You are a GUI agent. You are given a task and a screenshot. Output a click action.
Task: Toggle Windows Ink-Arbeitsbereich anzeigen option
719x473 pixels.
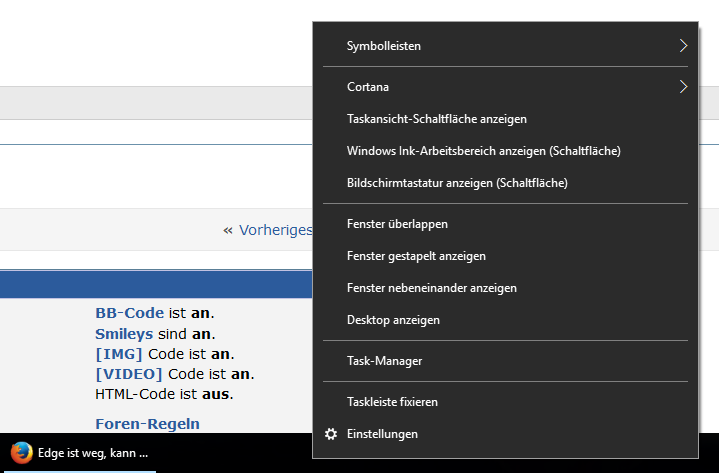tap(484, 151)
